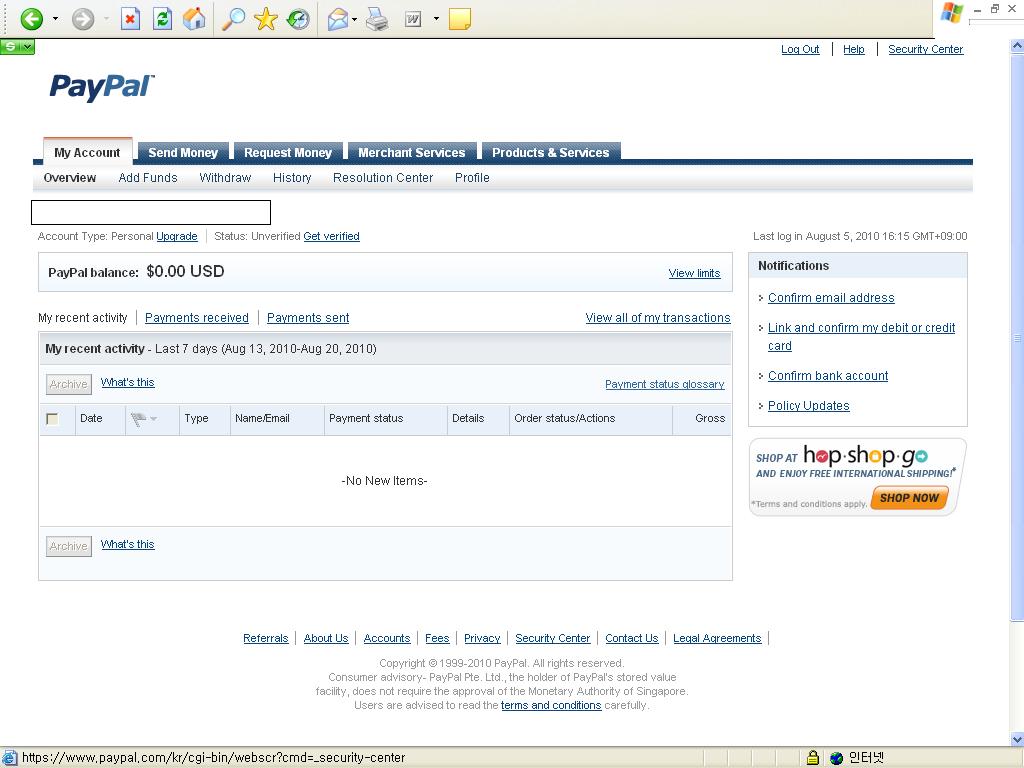1024x768 pixels.
Task: Go to the browser Home icon
Action: click(194, 19)
